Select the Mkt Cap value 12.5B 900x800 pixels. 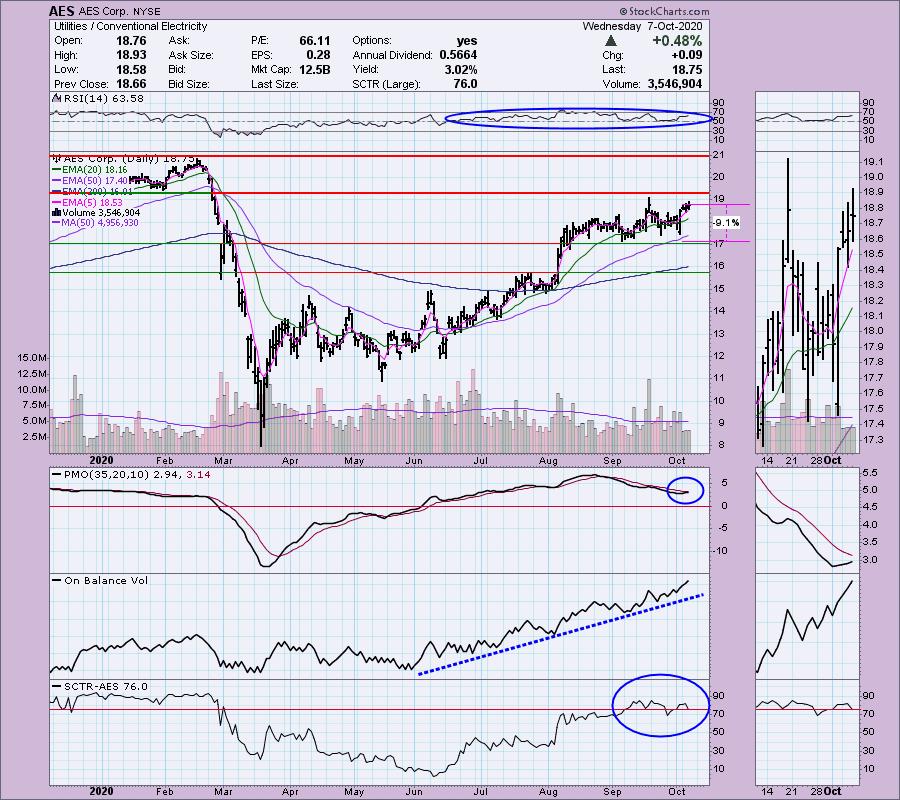click(315, 69)
